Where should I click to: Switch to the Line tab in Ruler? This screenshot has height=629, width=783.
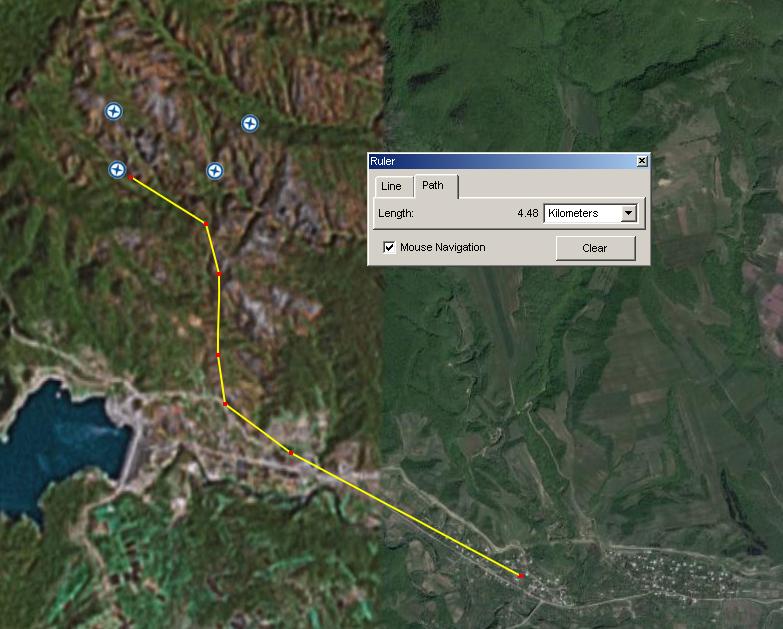392,186
